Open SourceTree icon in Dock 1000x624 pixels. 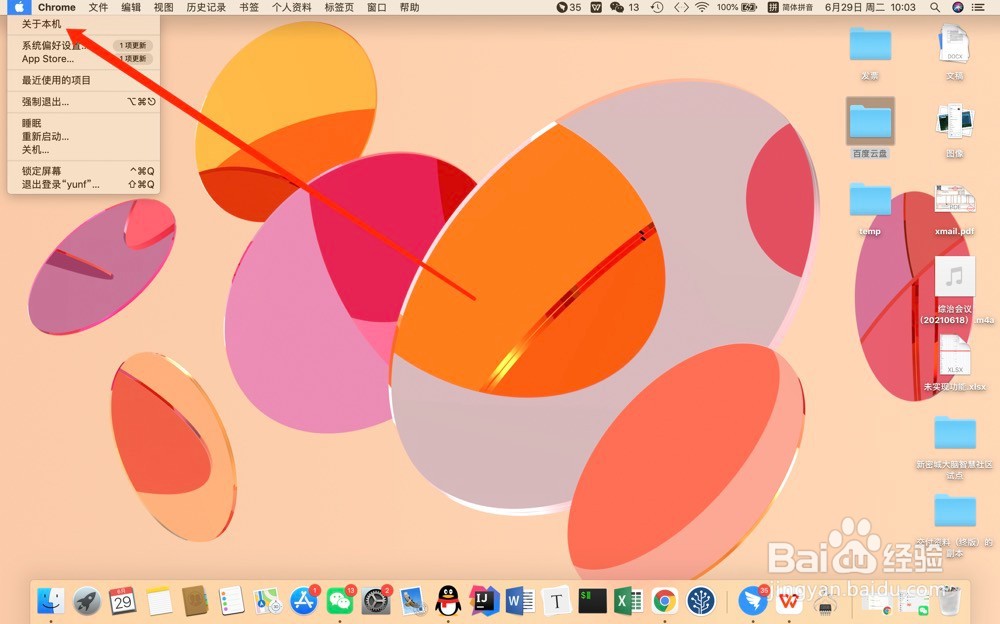pyautogui.click(x=701, y=600)
